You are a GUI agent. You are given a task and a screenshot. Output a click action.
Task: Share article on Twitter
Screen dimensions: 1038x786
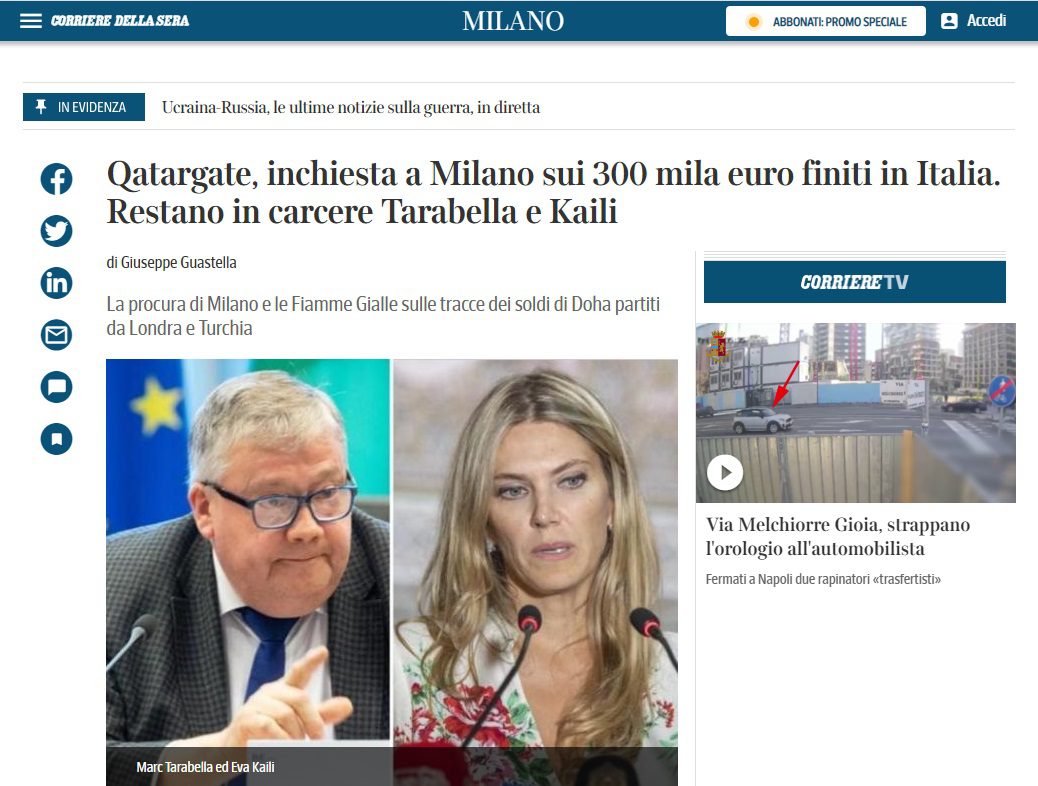tap(56, 231)
